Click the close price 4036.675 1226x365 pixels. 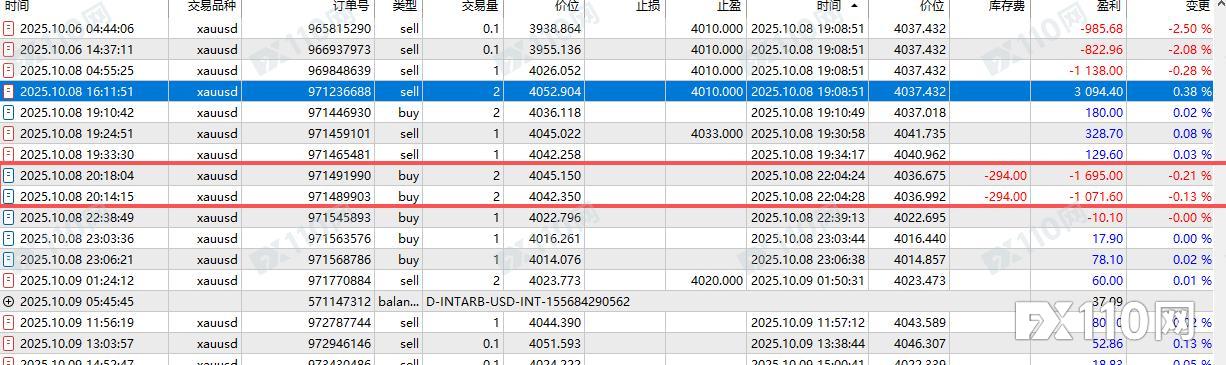919,175
